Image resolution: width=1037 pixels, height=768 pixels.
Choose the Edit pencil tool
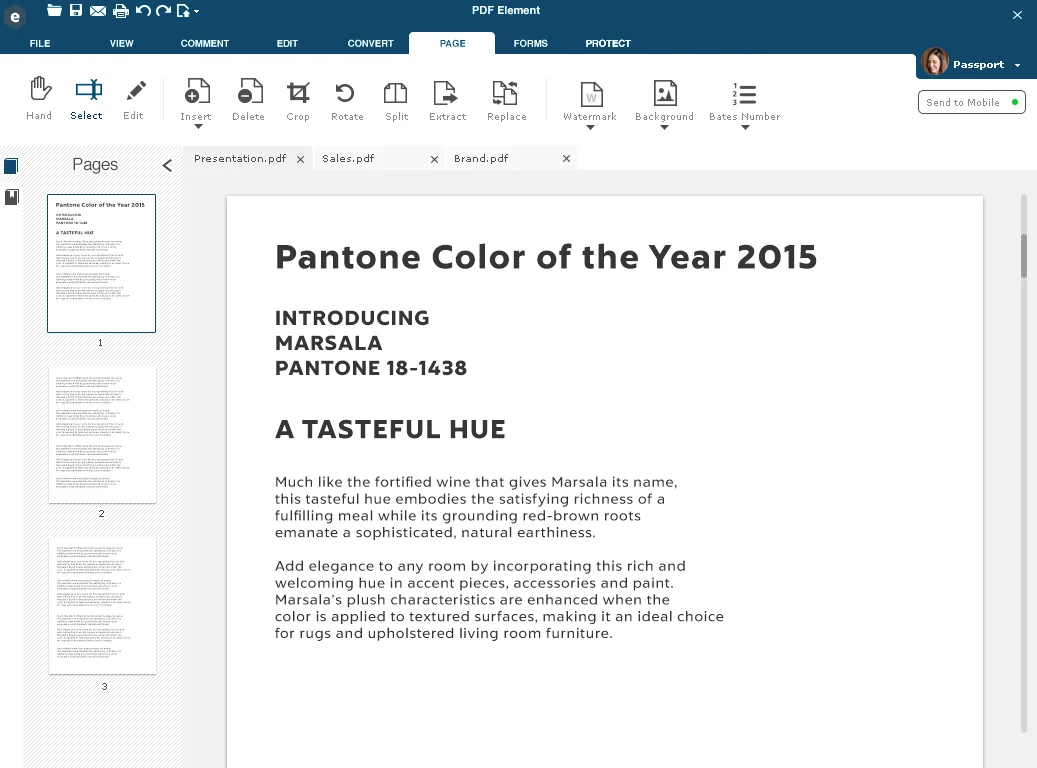pos(134,99)
